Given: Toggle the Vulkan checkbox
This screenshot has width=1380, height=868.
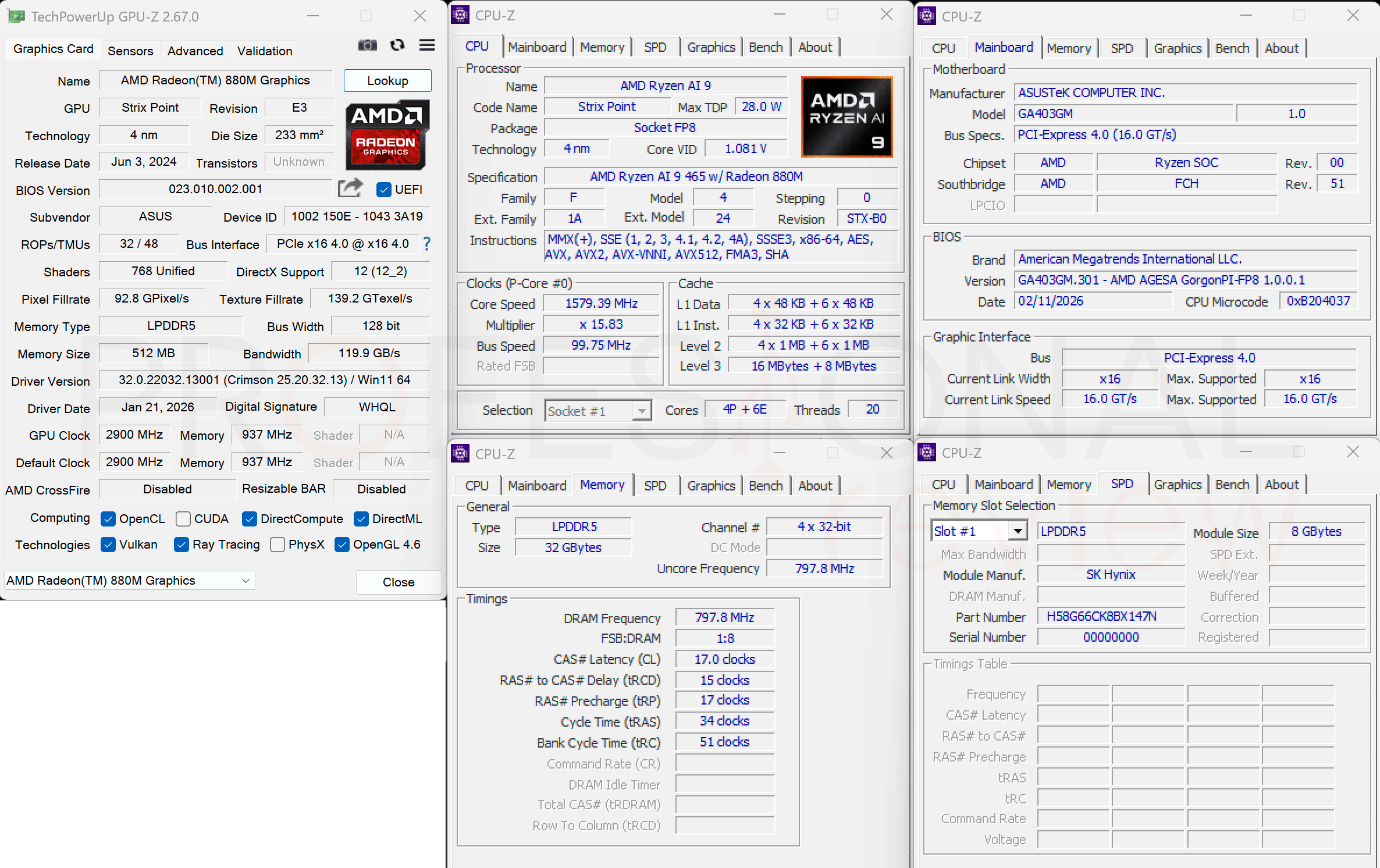Looking at the screenshot, I should (108, 545).
